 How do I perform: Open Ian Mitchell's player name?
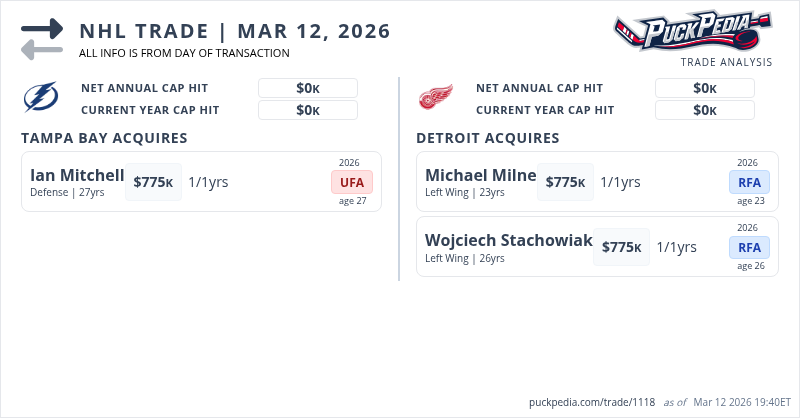77,175
